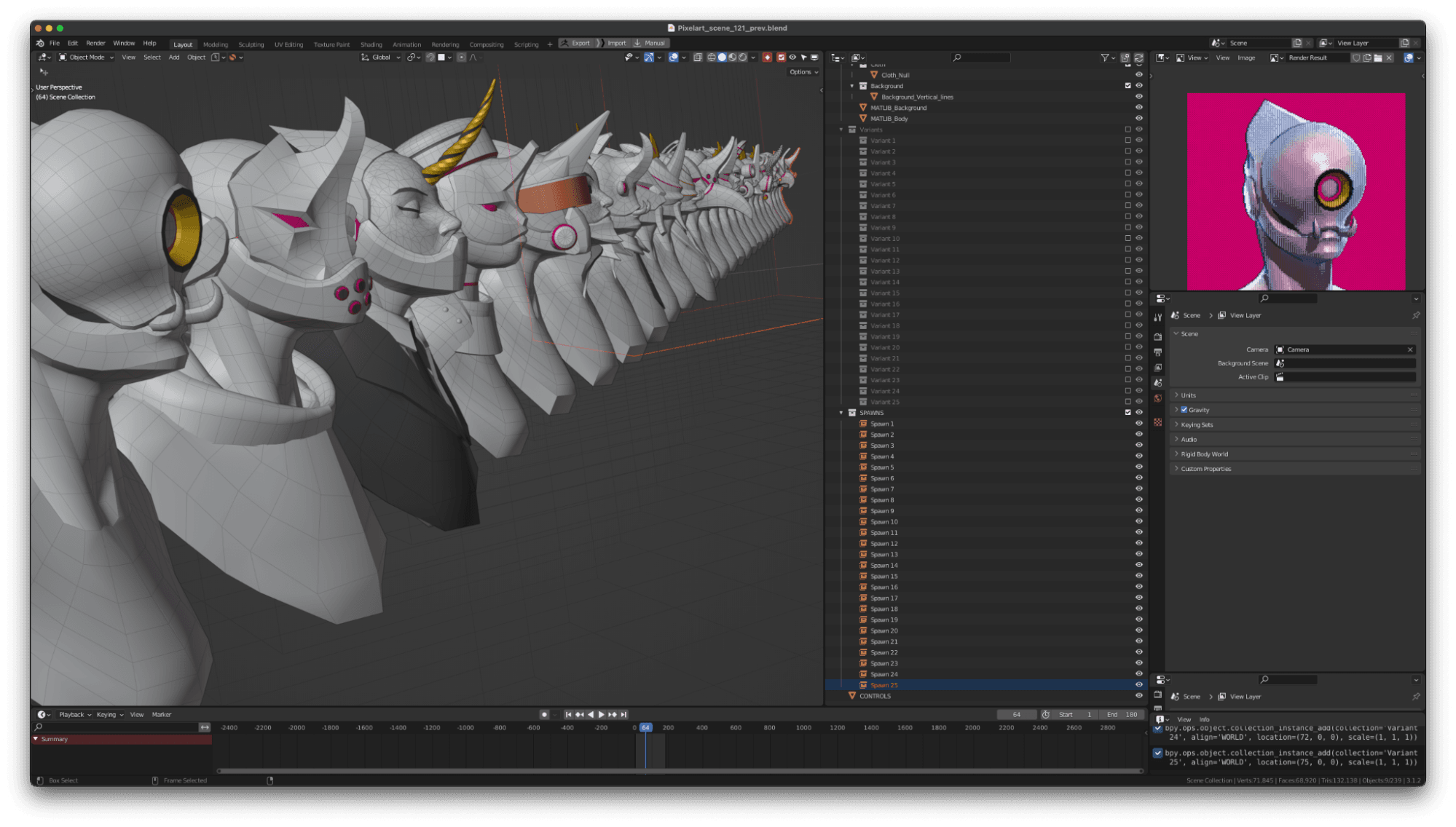Click the current frame 64 marker
This screenshot has height=827, width=1456.
tap(645, 728)
